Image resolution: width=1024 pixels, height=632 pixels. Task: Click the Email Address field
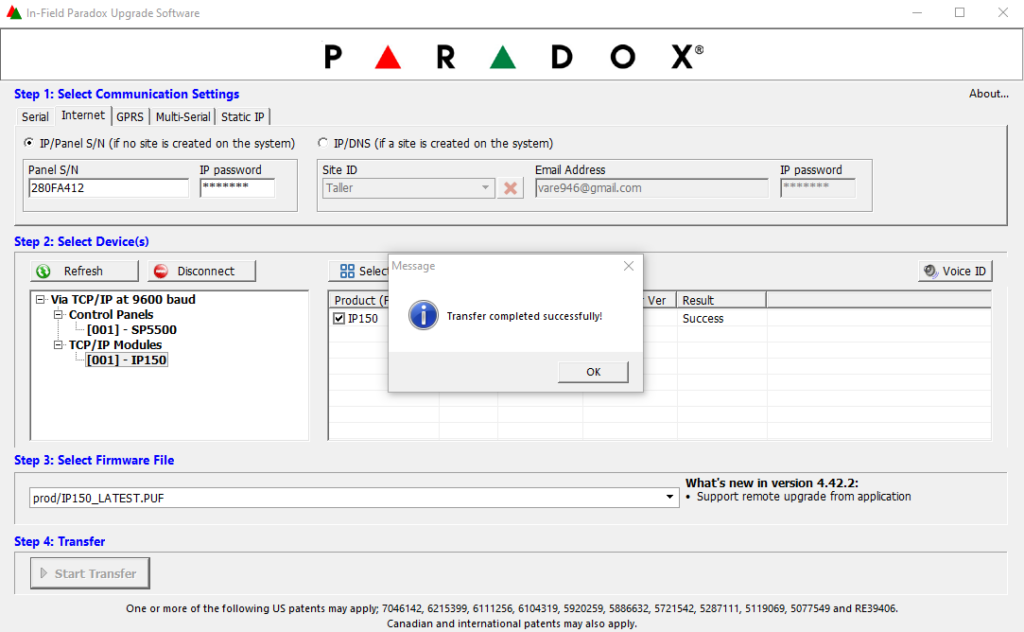651,188
